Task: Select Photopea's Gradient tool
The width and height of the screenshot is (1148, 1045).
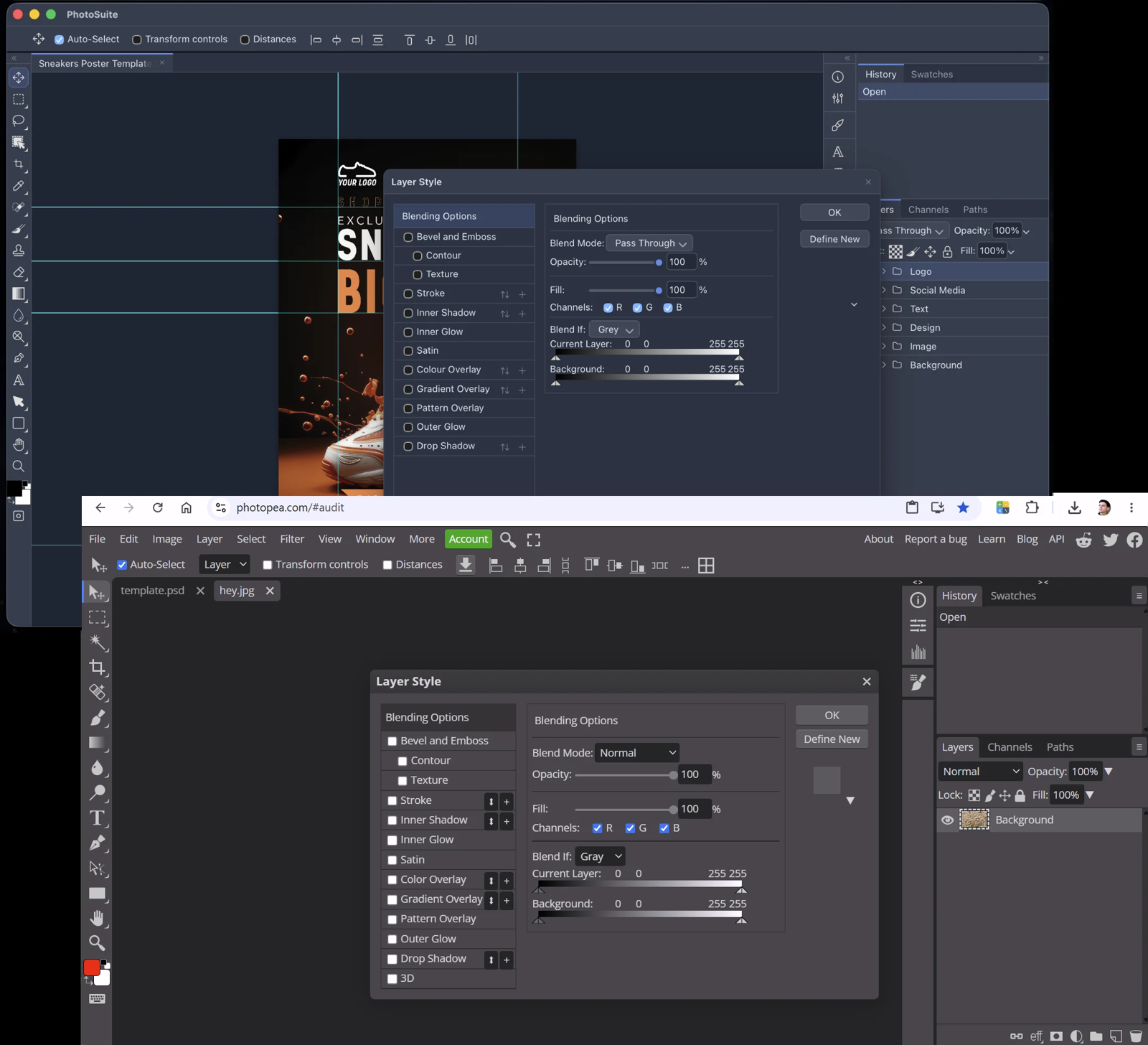Action: 98,743
